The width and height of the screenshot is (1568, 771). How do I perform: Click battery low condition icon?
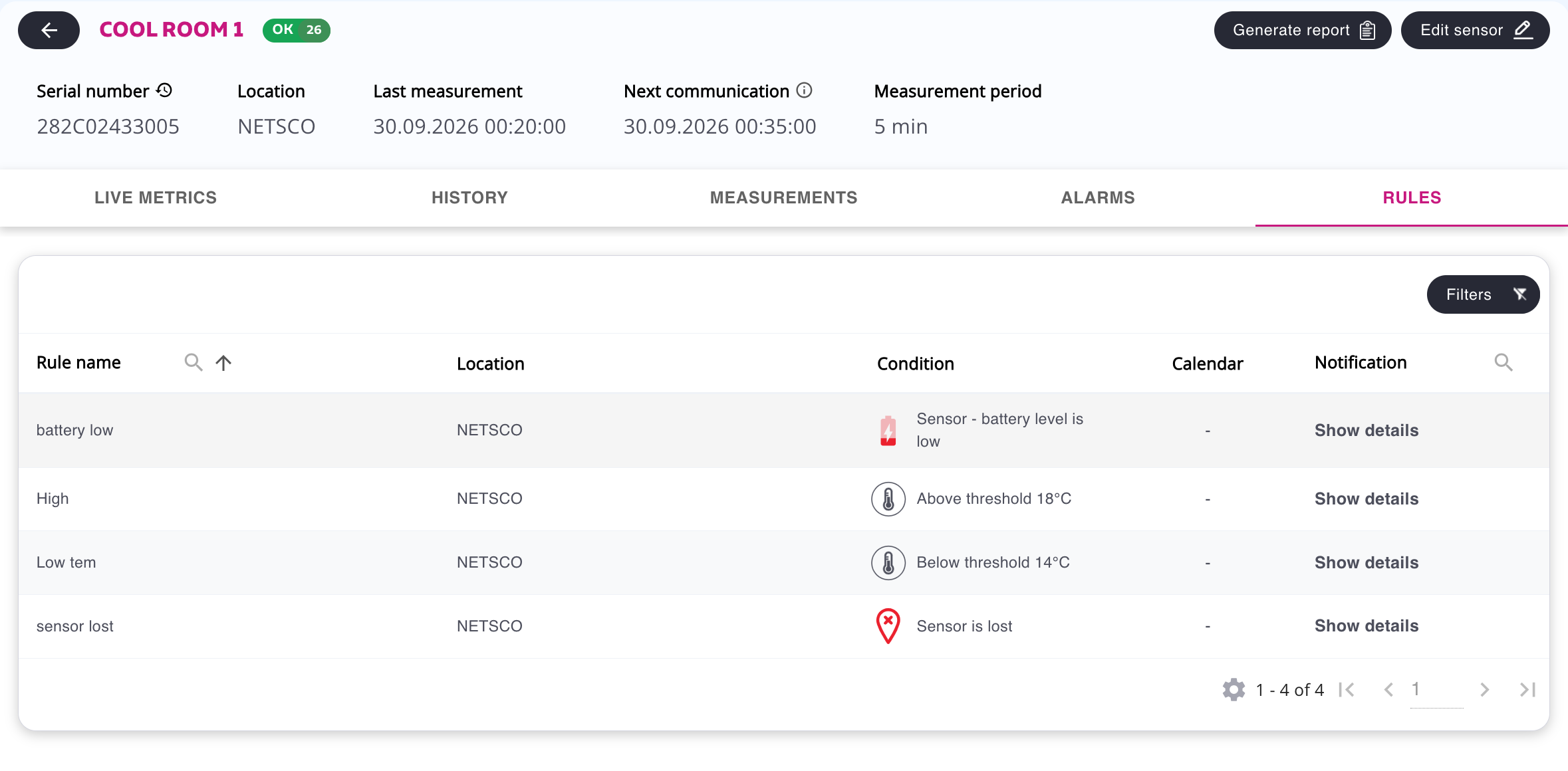[x=888, y=430]
